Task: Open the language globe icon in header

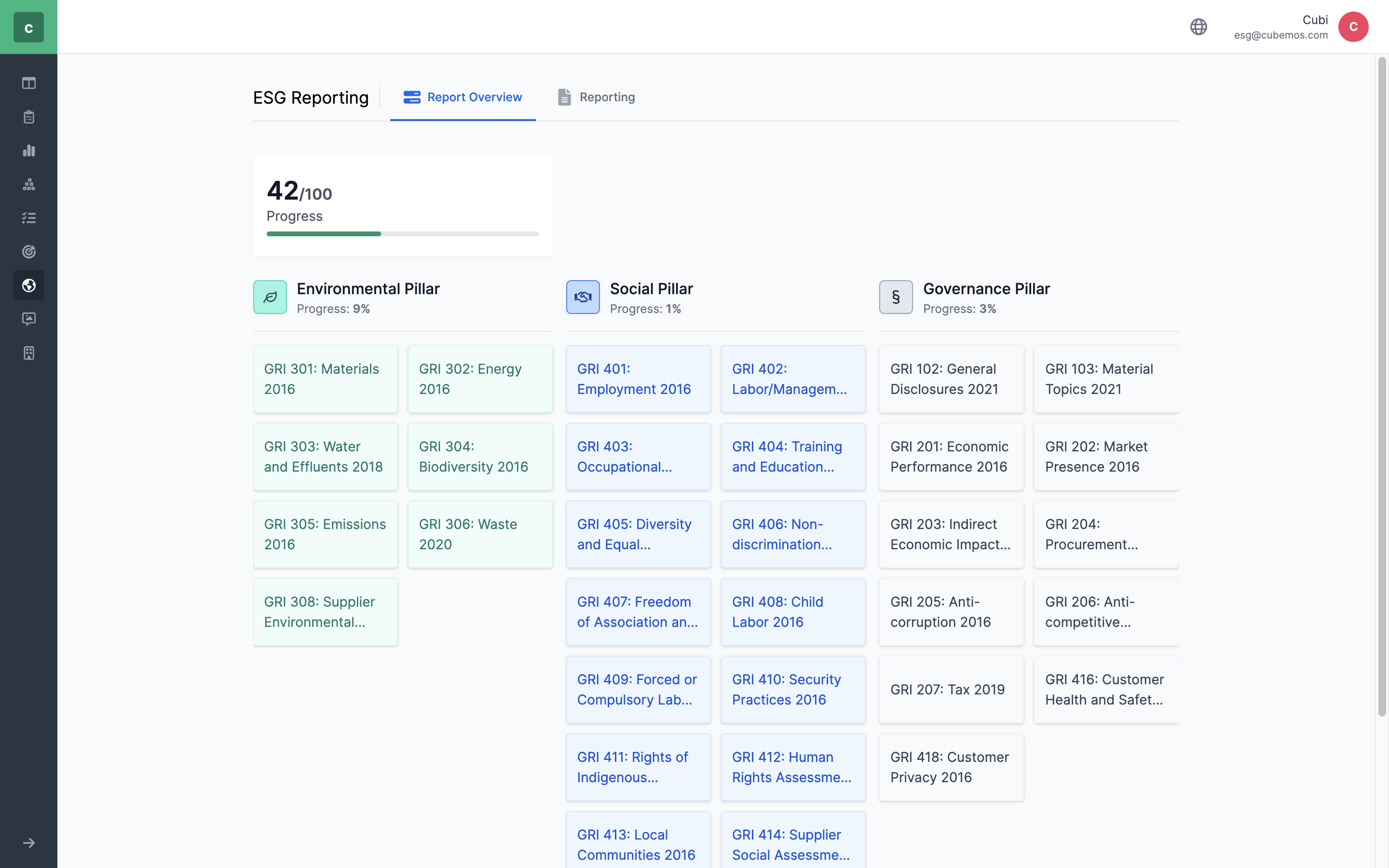Action: coord(1198,27)
